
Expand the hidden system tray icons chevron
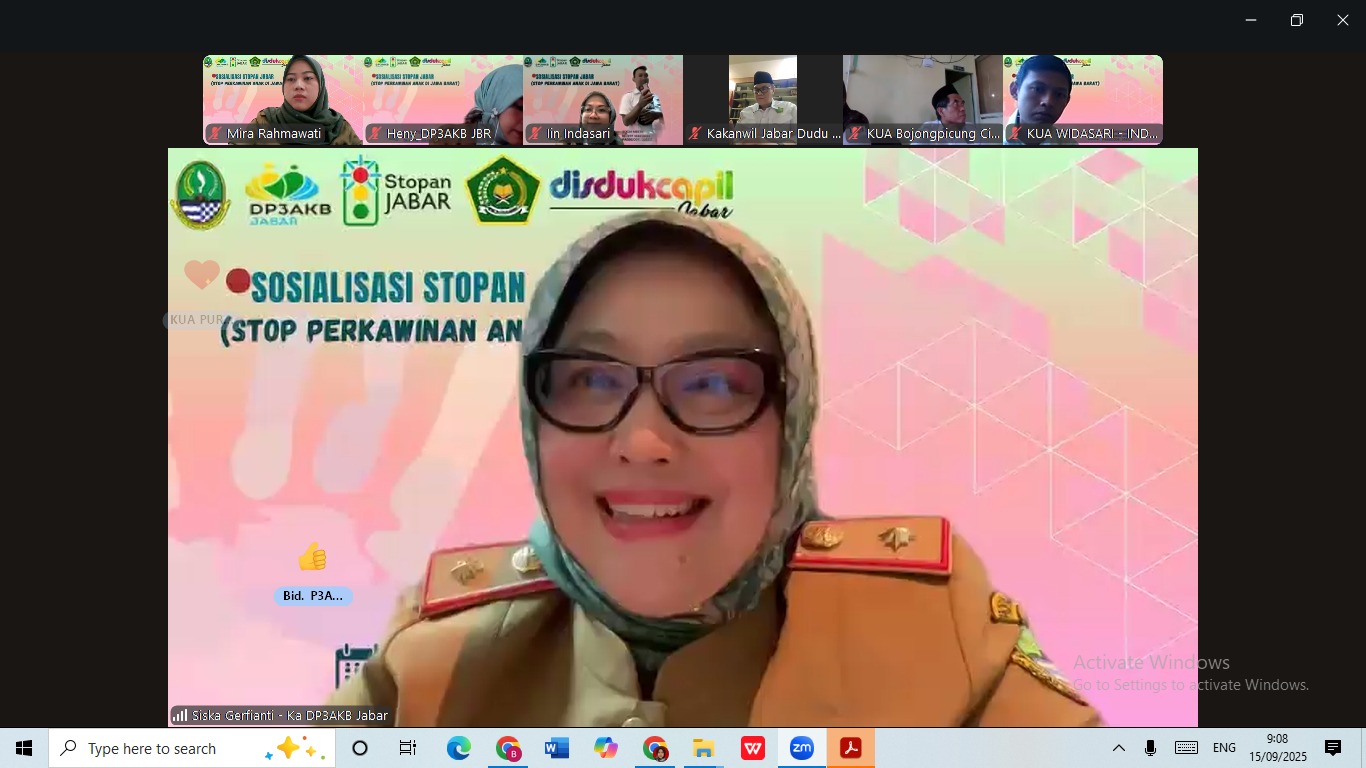pyautogui.click(x=1119, y=748)
